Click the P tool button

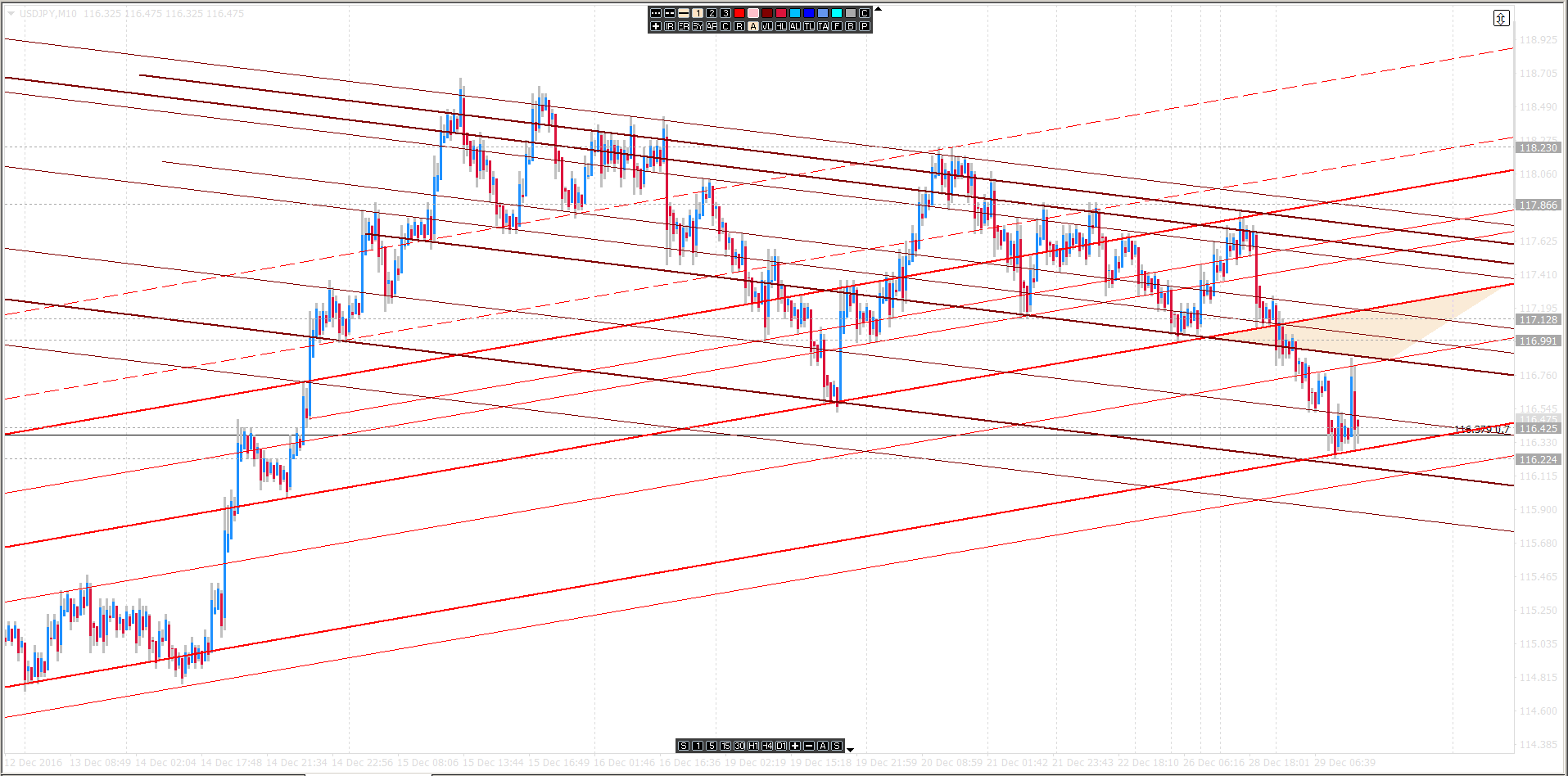[x=865, y=26]
